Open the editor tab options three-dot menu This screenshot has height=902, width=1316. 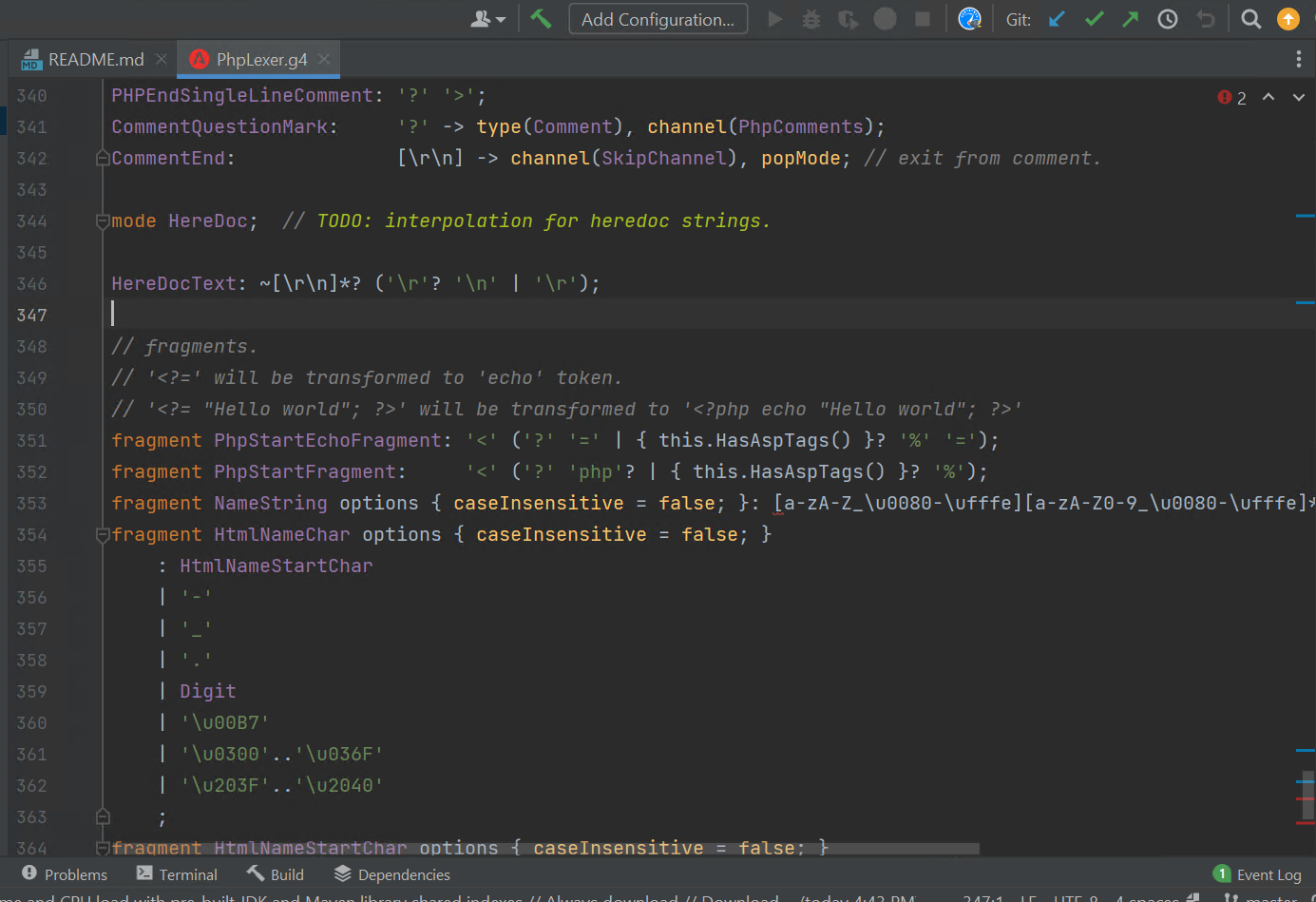pyautogui.click(x=1299, y=58)
